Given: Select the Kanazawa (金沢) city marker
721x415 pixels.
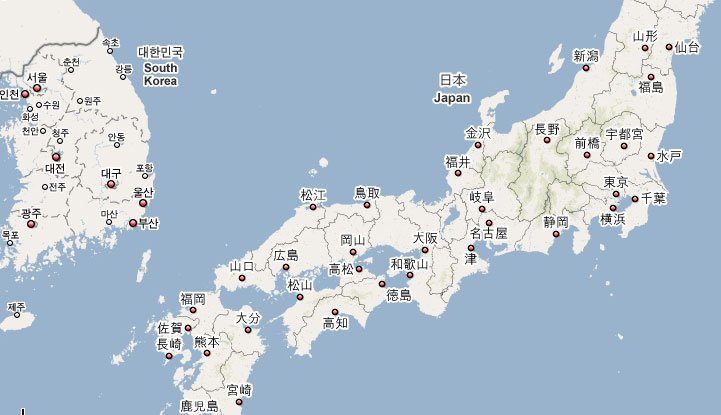Looking at the screenshot, I should point(478,145).
